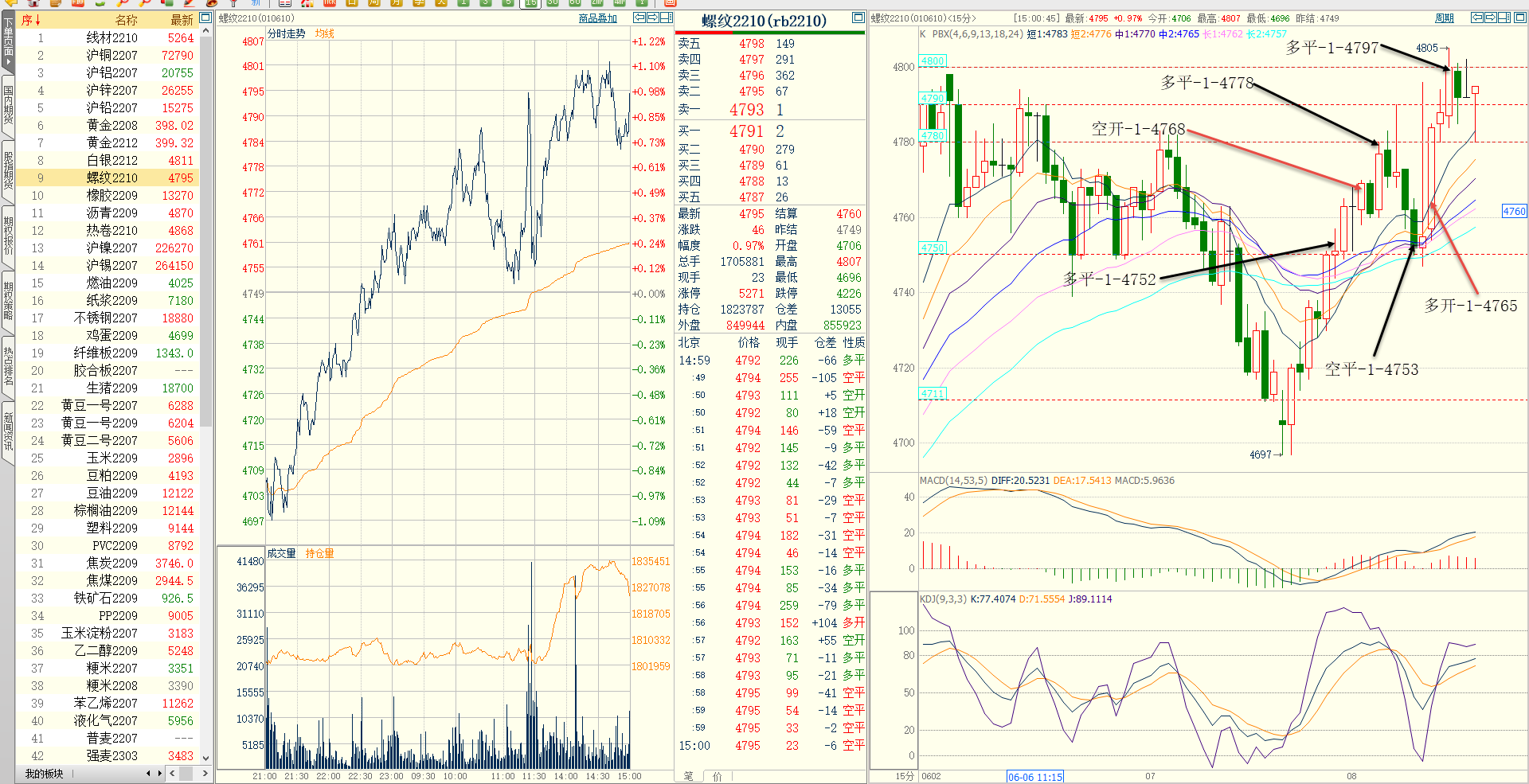
Task: Select 铁矿石2209 row in quote list
Action: (107, 598)
